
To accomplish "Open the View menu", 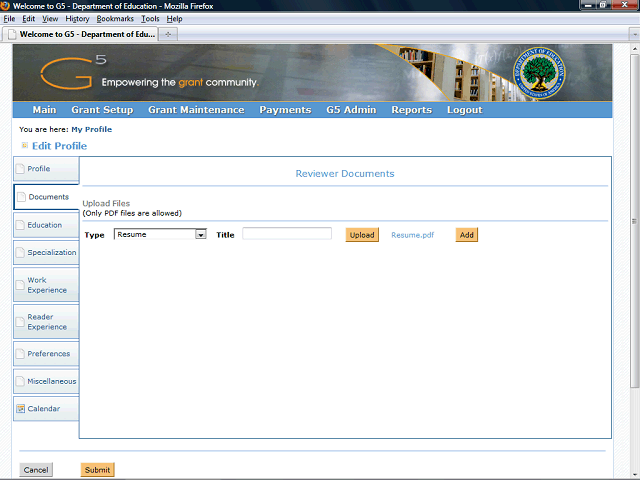I will click(50, 19).
